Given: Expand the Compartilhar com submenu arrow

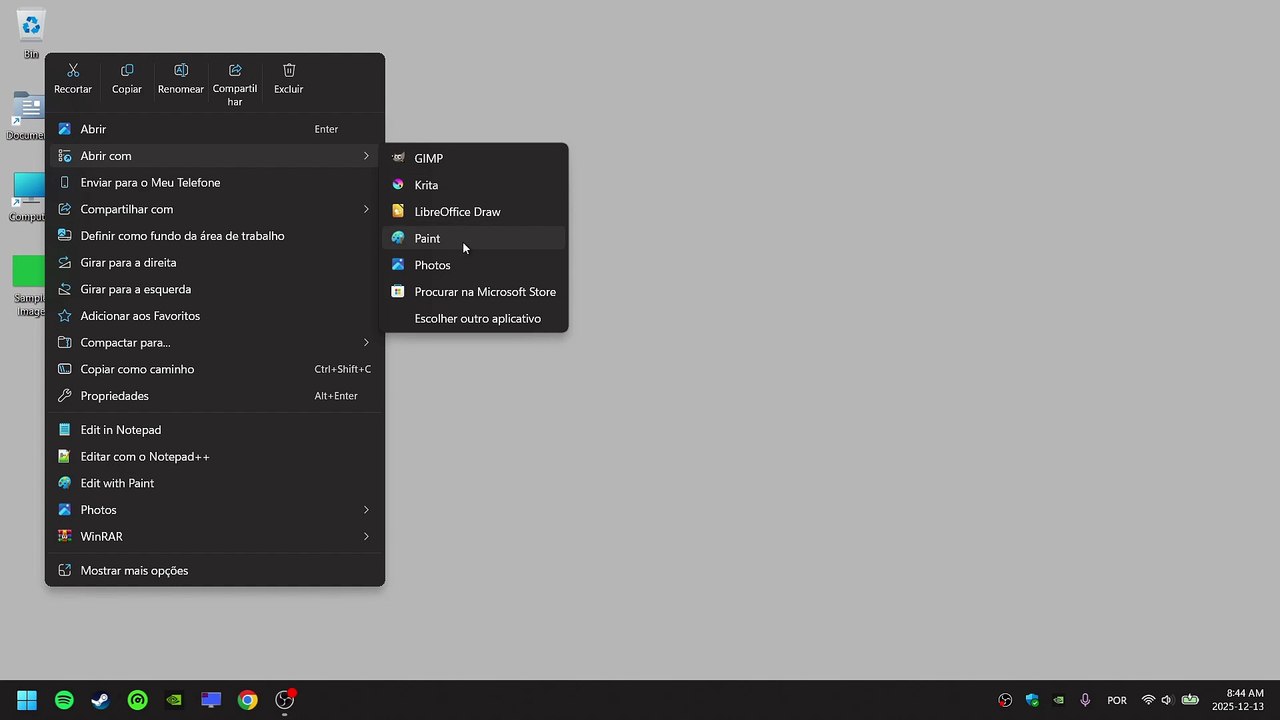Looking at the screenshot, I should point(366,209).
